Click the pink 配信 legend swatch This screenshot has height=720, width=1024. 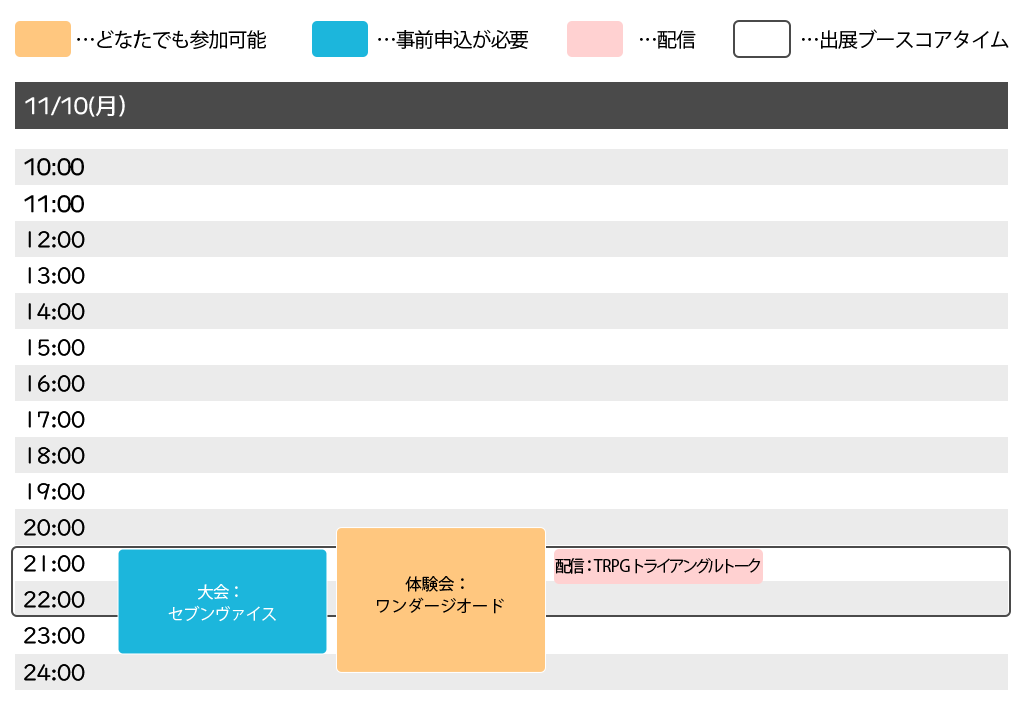594,40
